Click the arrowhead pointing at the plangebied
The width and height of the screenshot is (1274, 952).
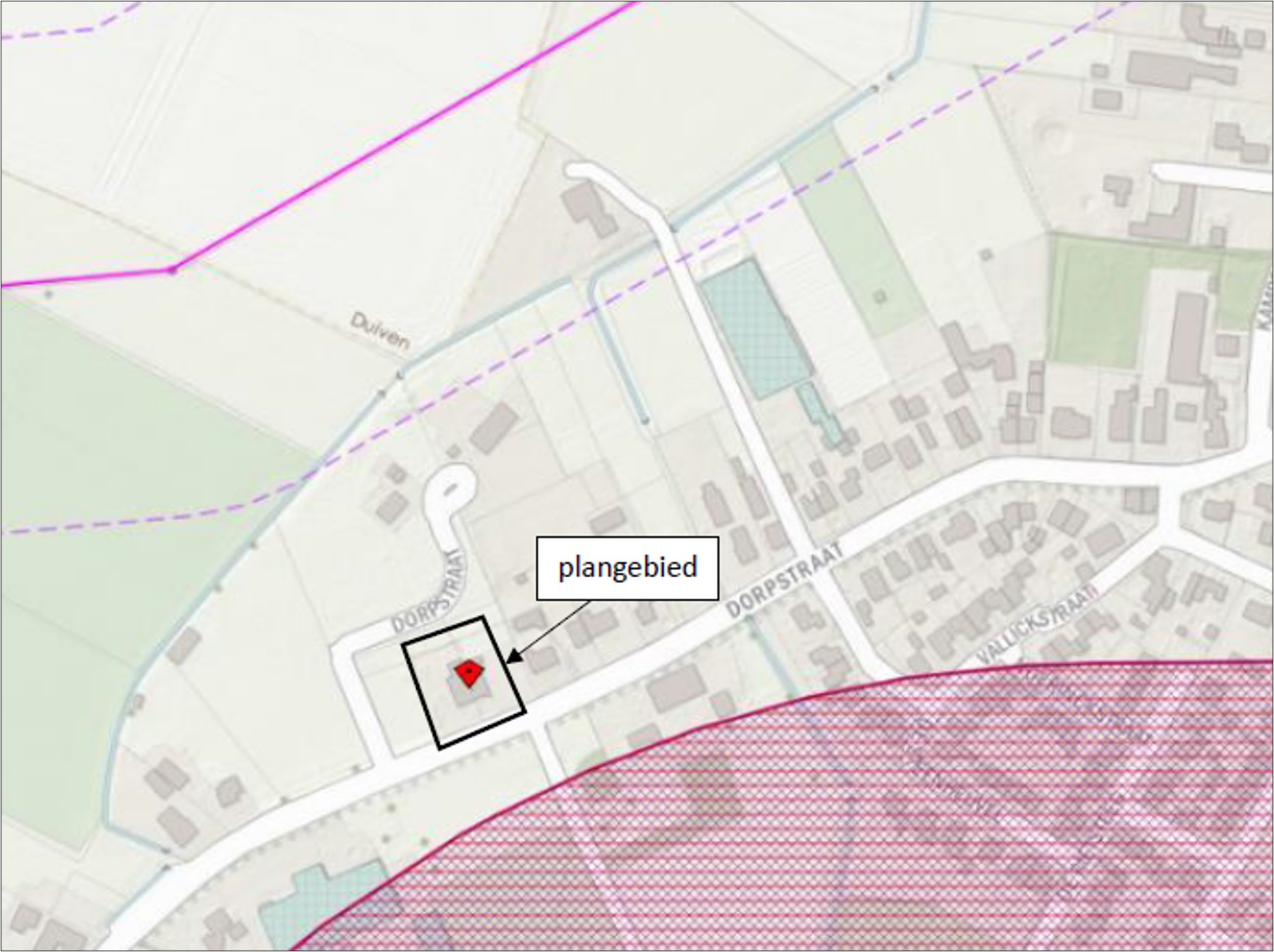tap(513, 656)
